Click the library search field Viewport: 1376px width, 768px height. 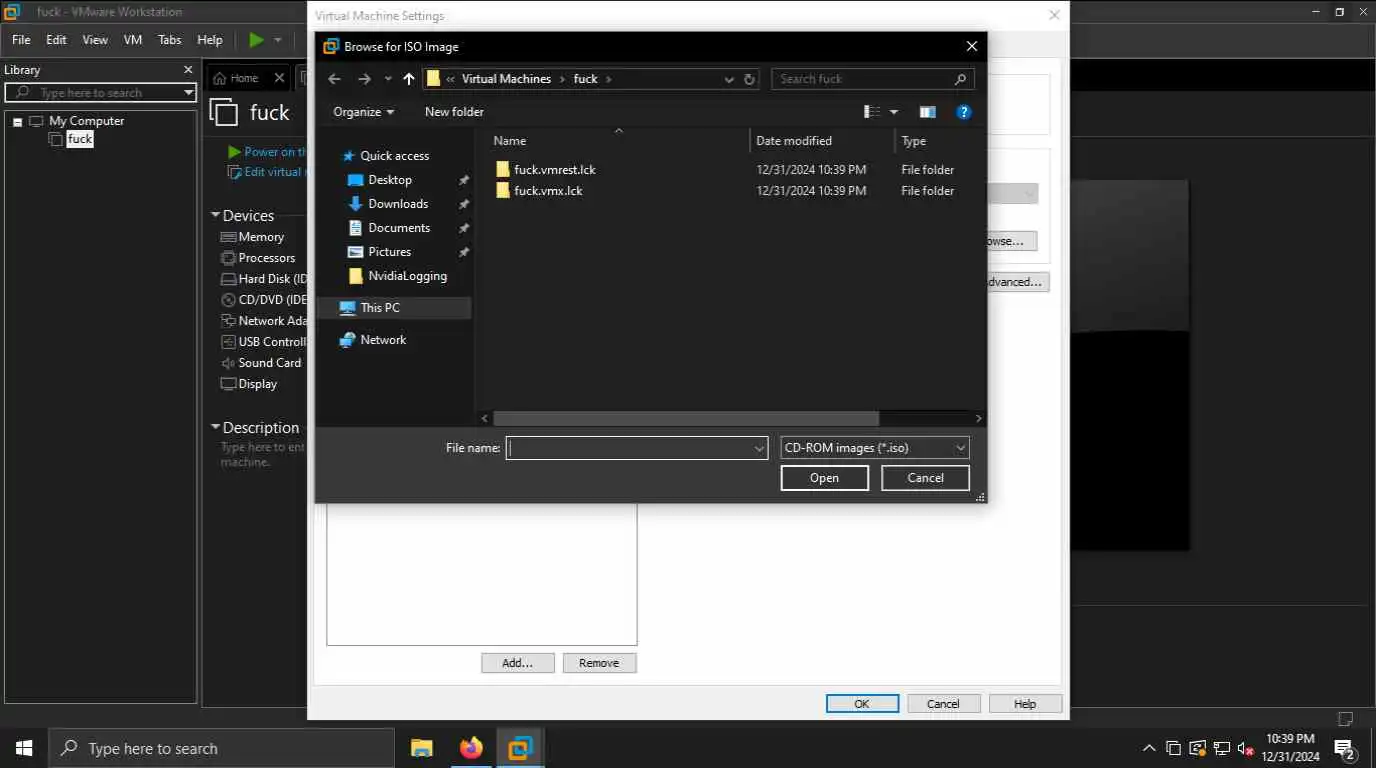pos(100,93)
